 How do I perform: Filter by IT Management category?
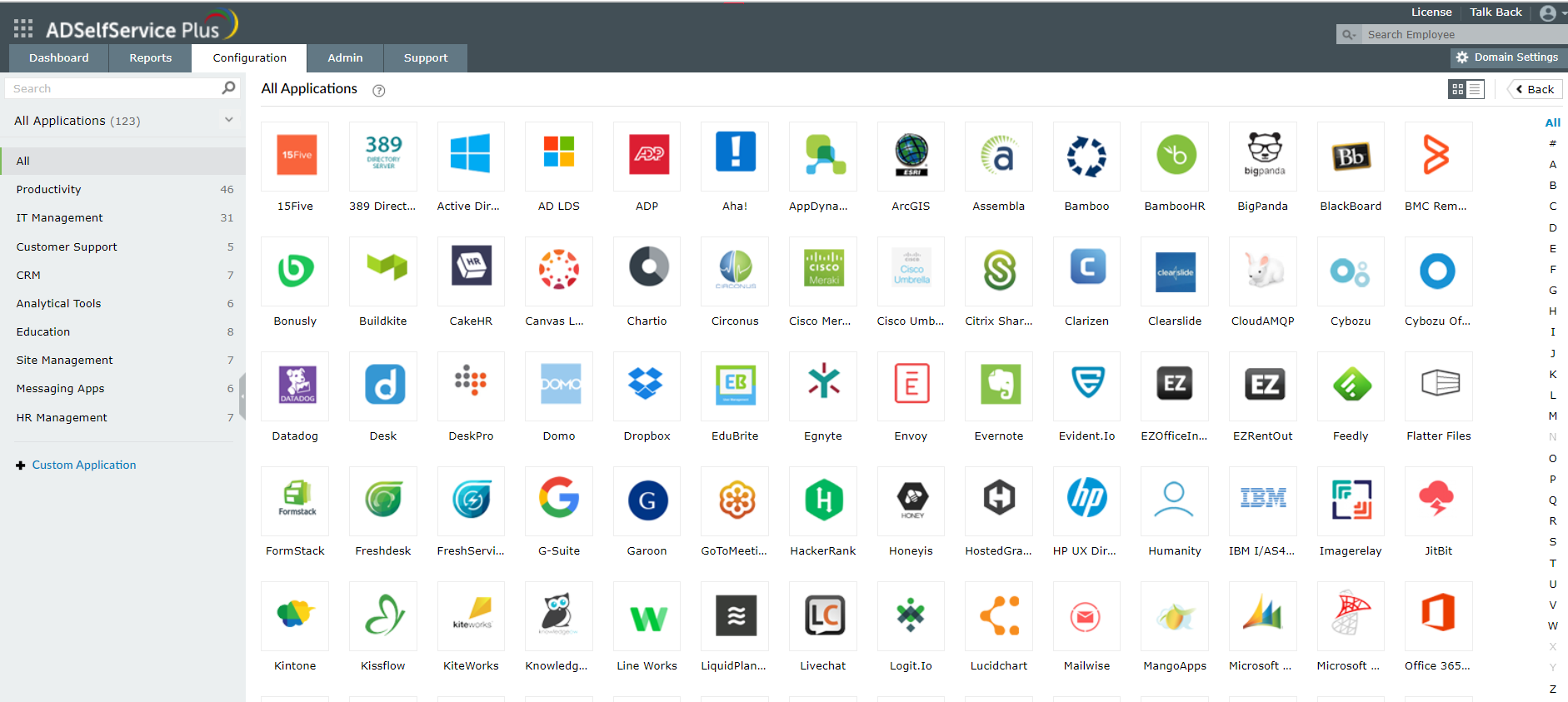coord(123,217)
